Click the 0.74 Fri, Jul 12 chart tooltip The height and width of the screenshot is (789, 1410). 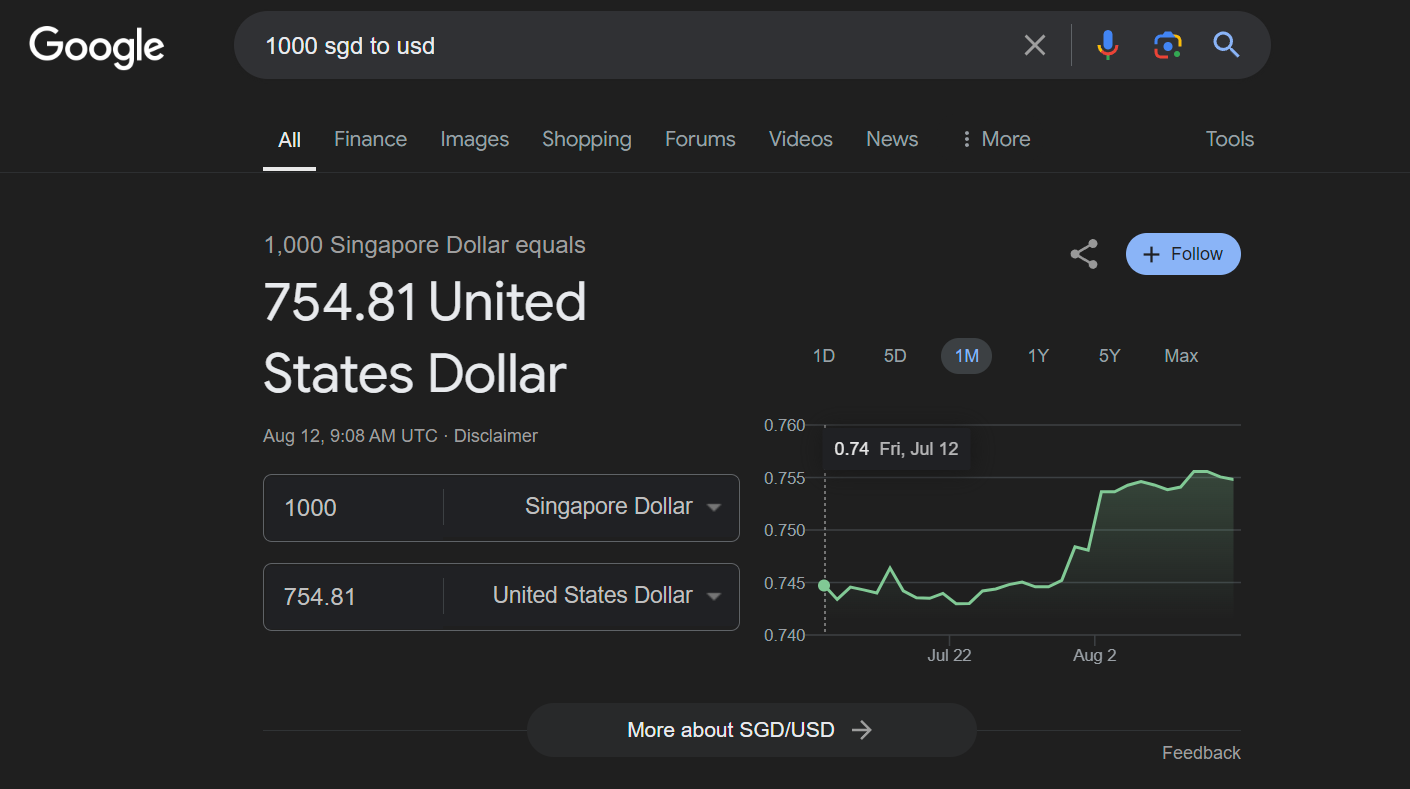coord(896,449)
